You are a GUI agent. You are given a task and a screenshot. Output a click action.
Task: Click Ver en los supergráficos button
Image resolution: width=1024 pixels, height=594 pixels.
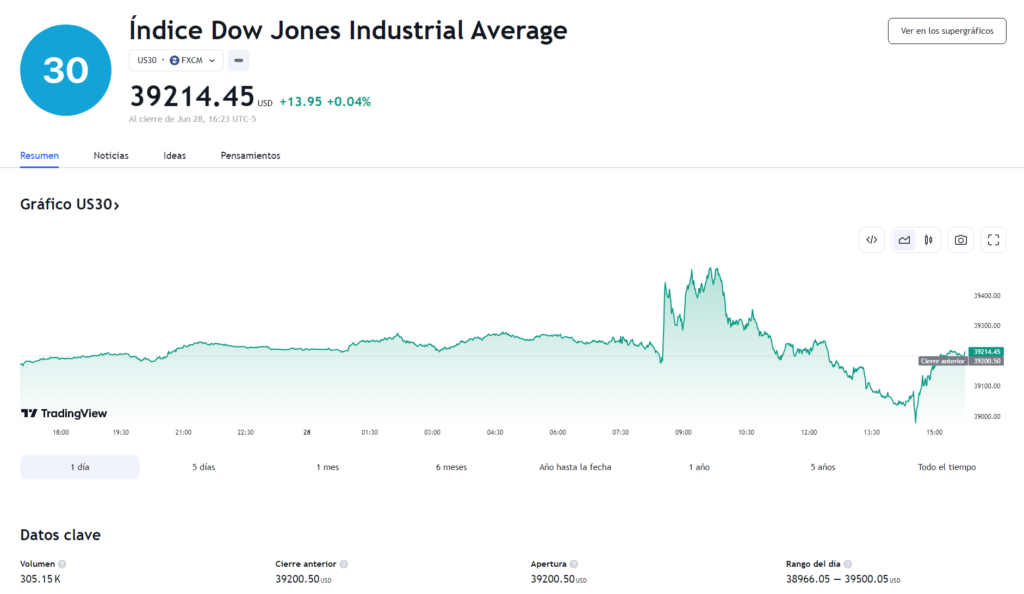tap(947, 31)
